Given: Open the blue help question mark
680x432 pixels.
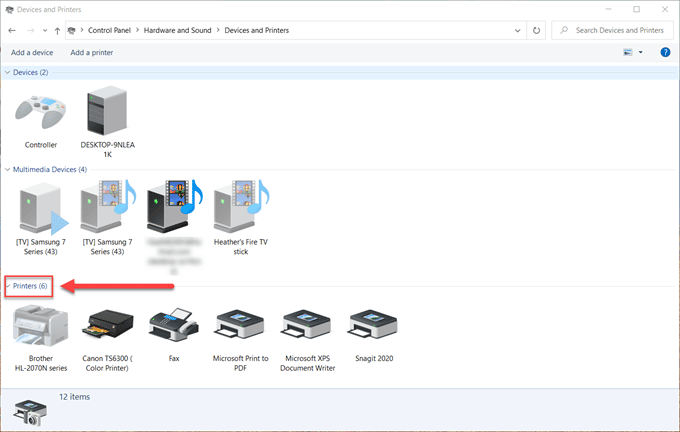Looking at the screenshot, I should (665, 52).
